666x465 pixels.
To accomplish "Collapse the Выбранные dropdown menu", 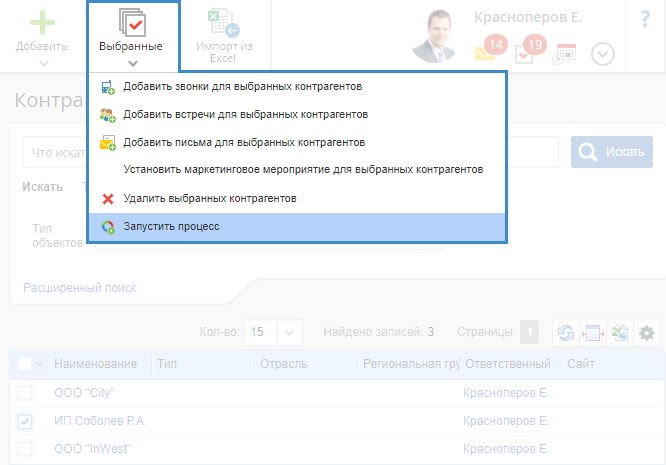I will [132, 36].
